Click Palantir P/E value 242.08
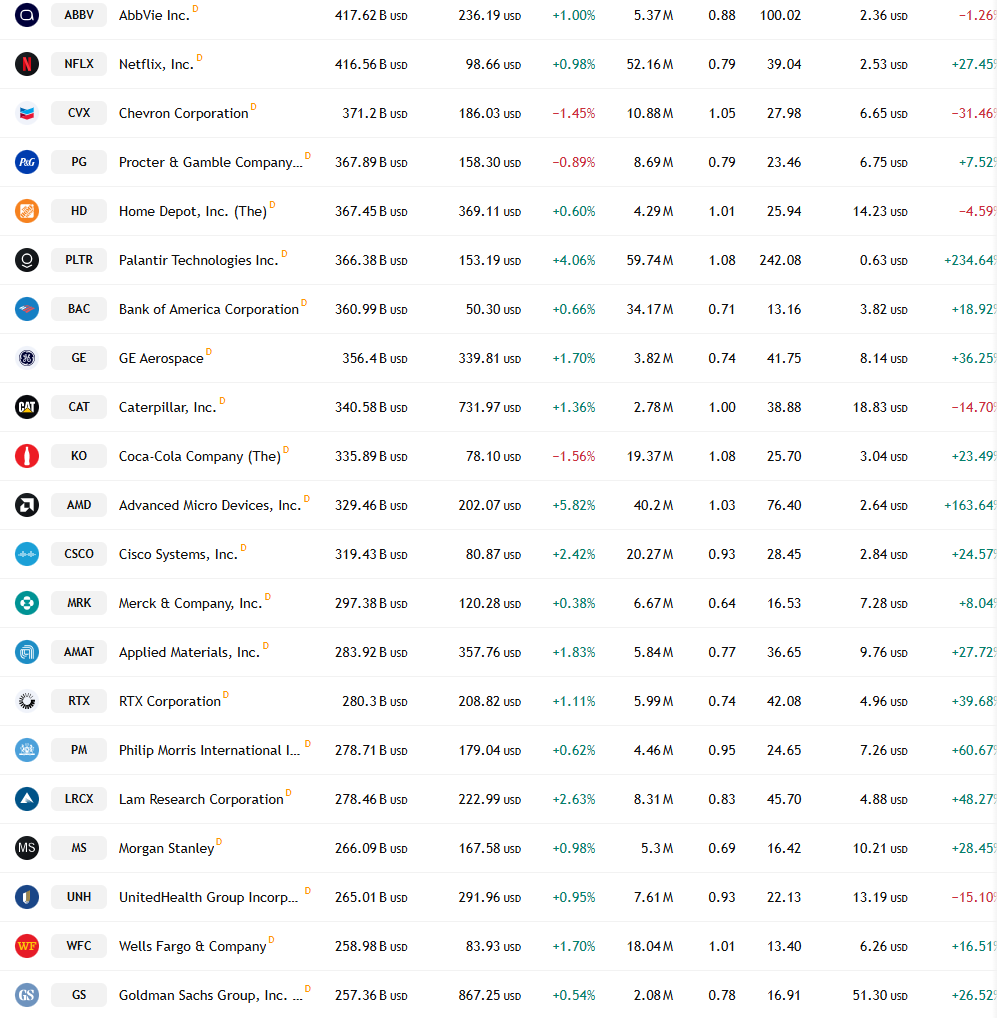This screenshot has height=1018, width=997. pyautogui.click(x=780, y=260)
